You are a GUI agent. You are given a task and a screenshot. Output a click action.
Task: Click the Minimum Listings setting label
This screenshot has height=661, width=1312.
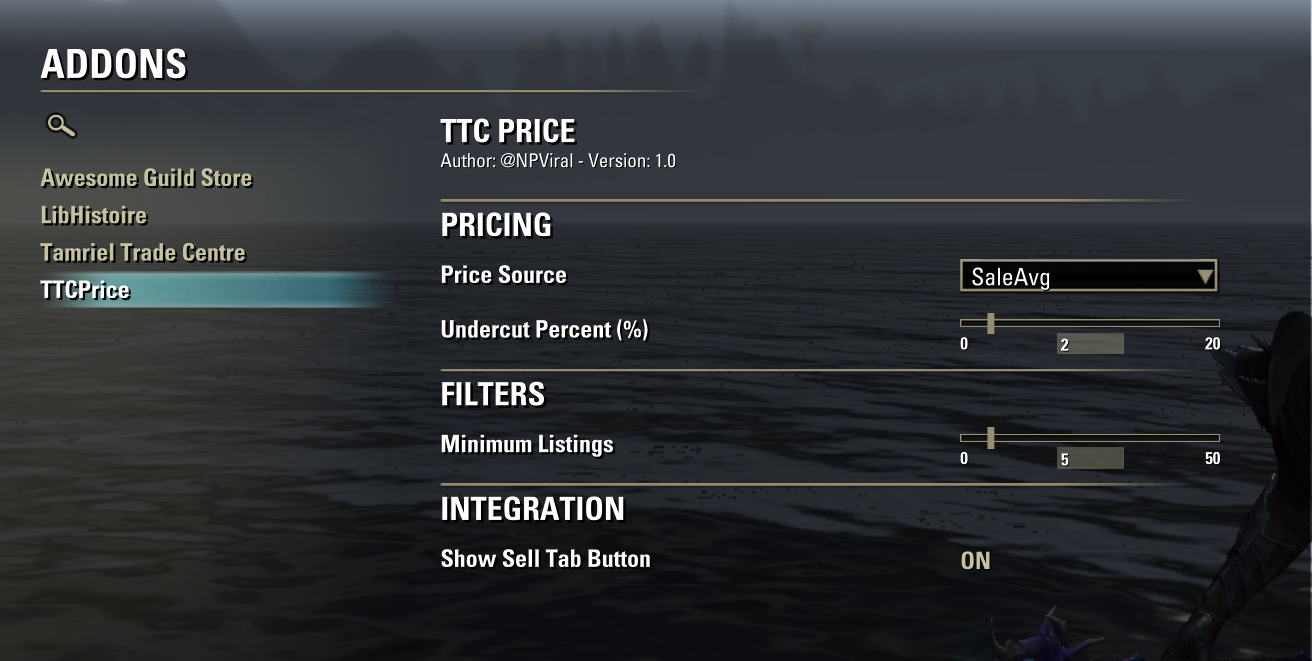(527, 444)
